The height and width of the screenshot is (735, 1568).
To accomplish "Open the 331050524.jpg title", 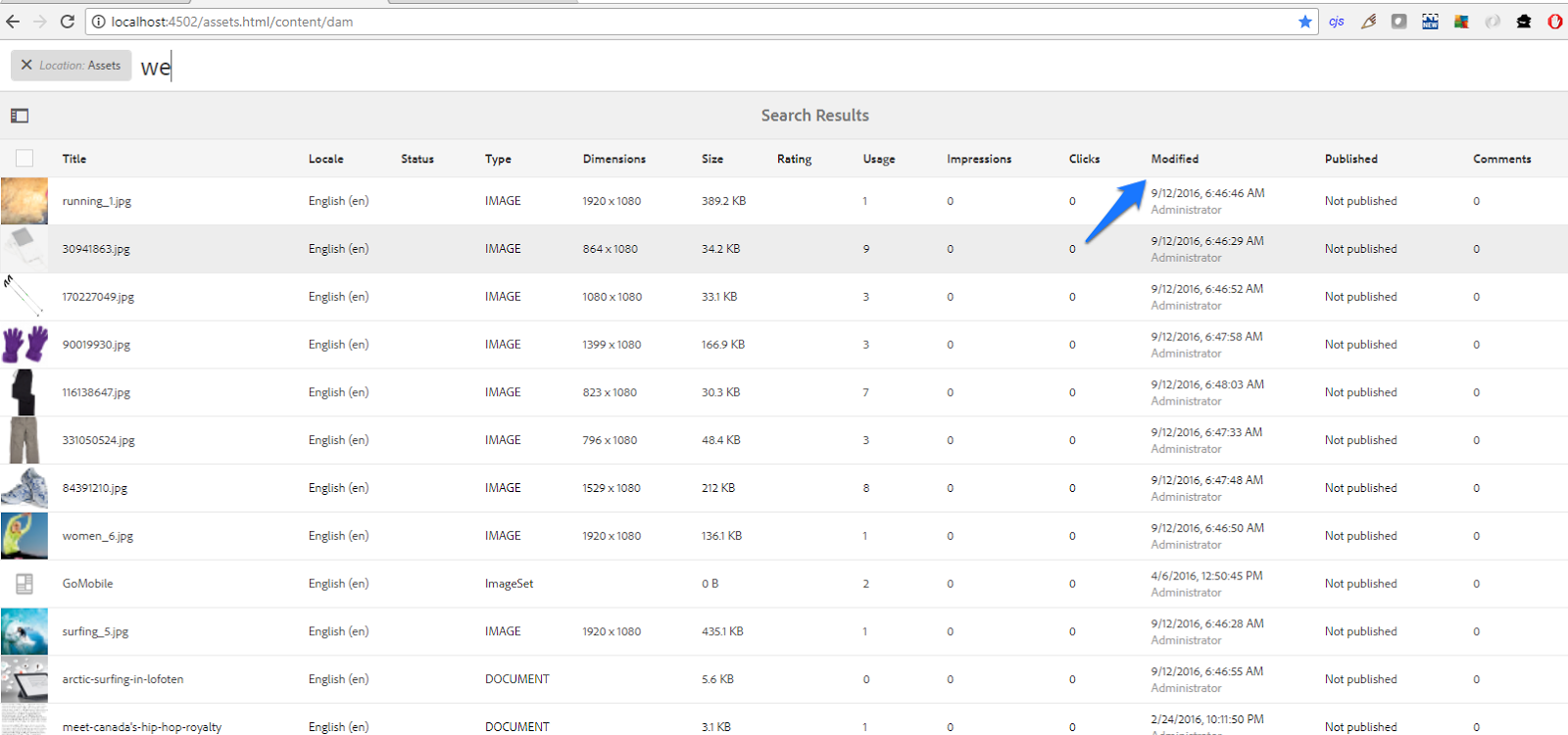I will click(99, 441).
